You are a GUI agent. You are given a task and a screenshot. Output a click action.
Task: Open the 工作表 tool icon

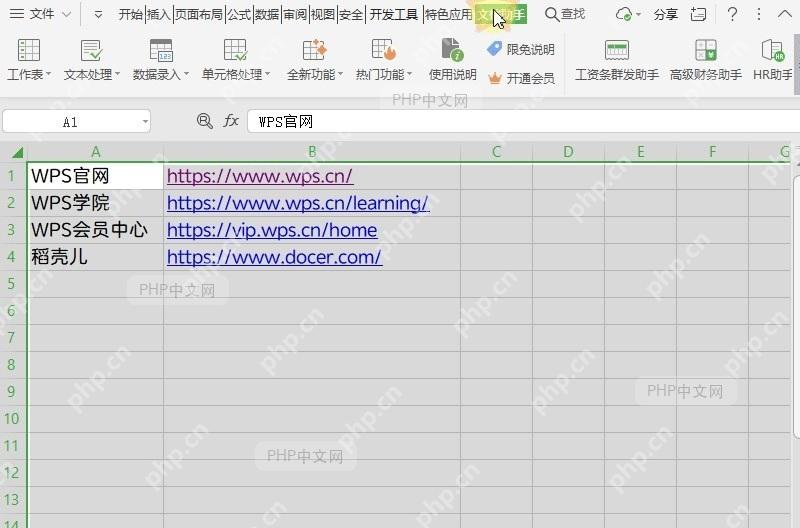tap(29, 51)
